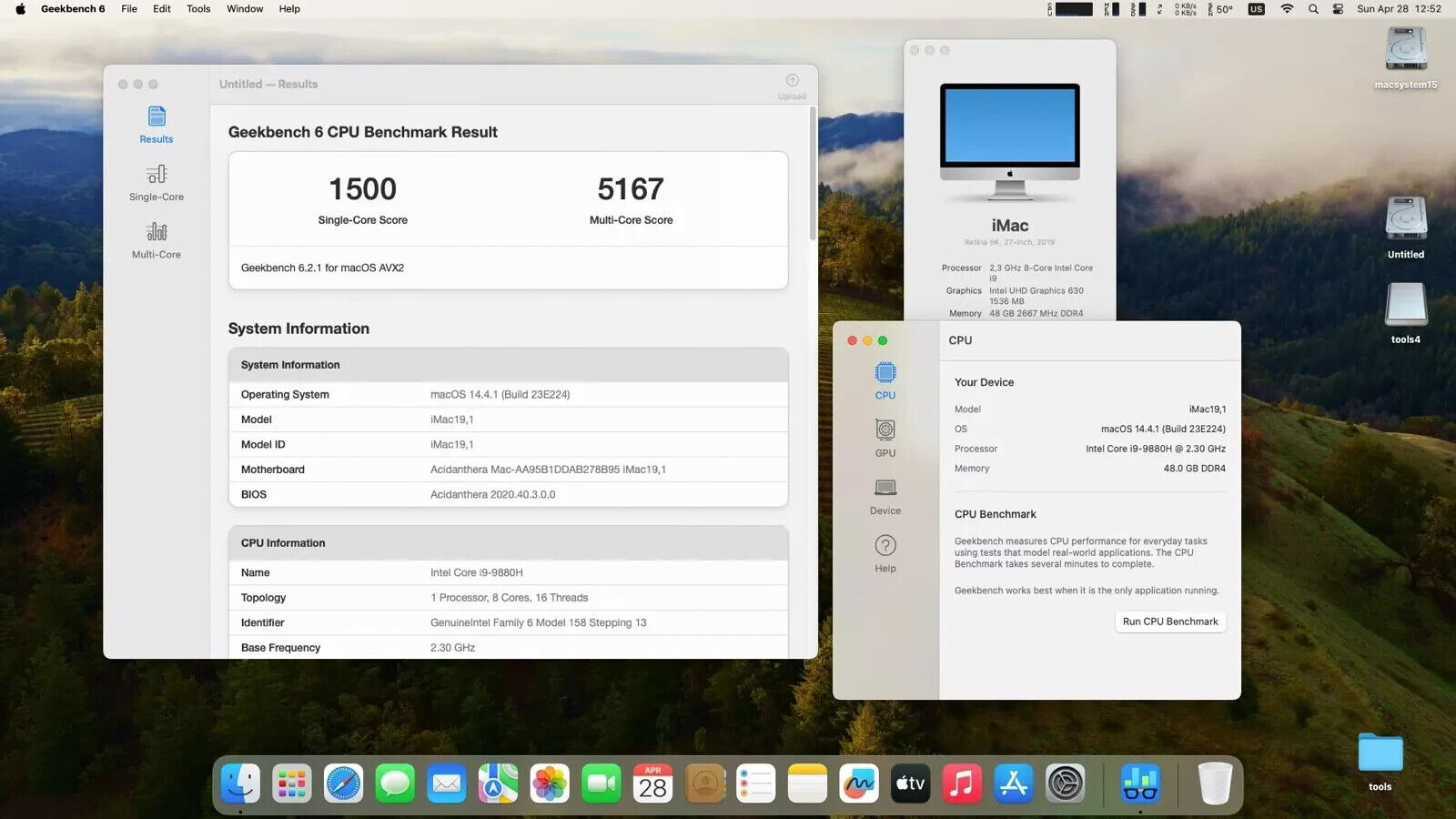Click the Memory value '48.0 GB DDR4' in Your Device
The image size is (1456, 819).
coord(1194,469)
